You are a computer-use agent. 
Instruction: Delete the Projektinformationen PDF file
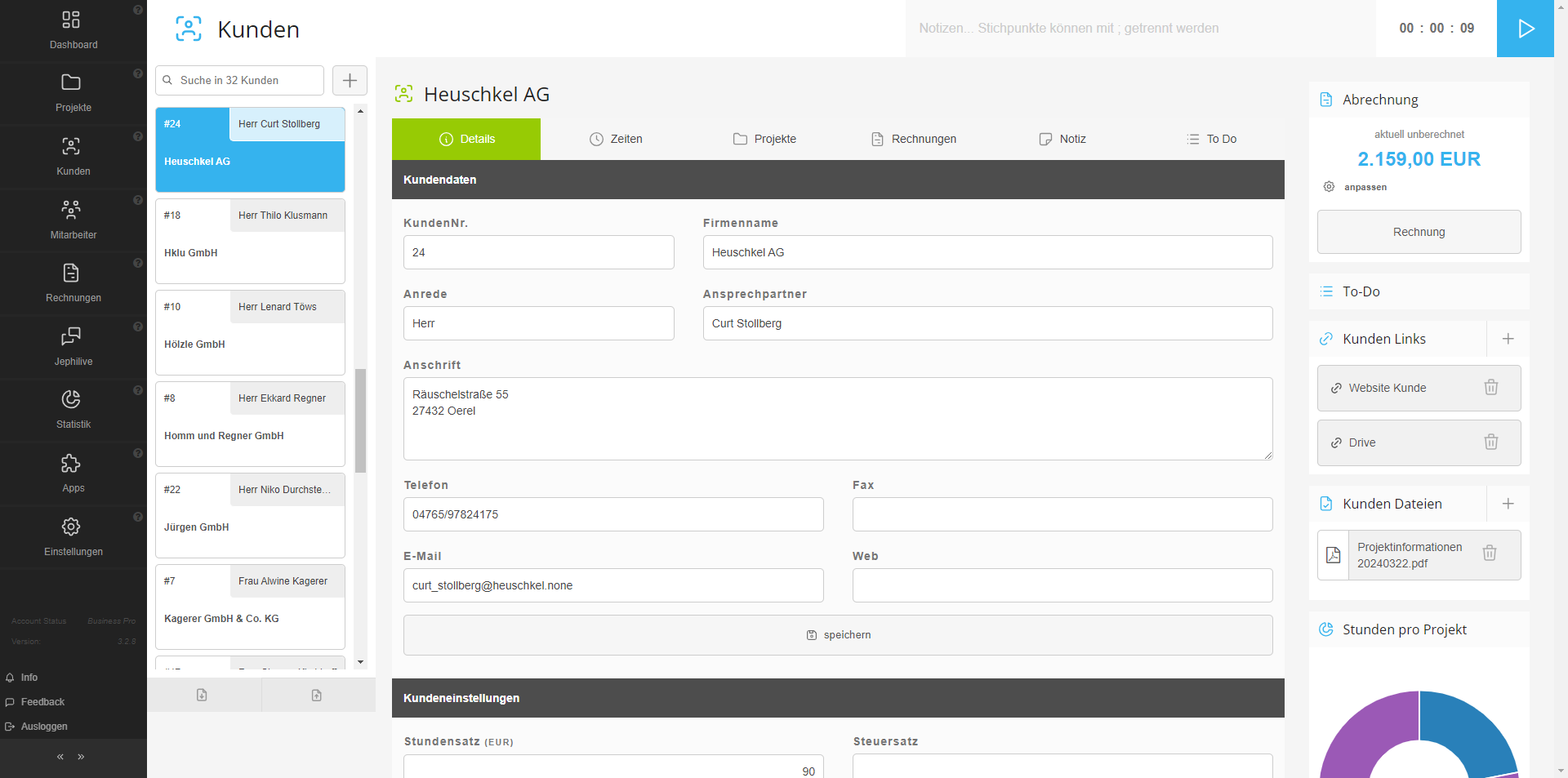(1489, 553)
